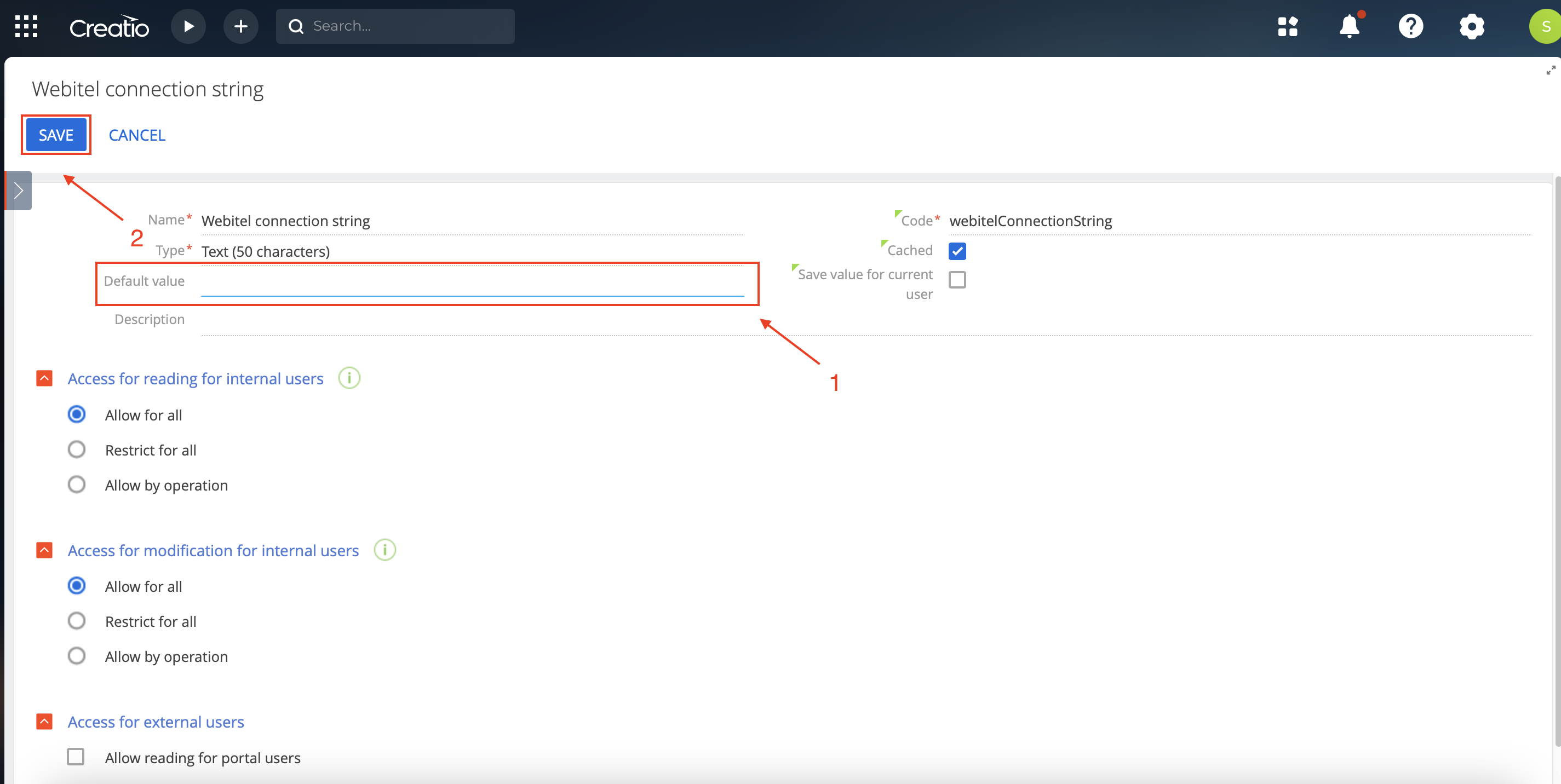This screenshot has height=784, width=1561.
Task: Edit the Code field value
Action: coord(1240,221)
